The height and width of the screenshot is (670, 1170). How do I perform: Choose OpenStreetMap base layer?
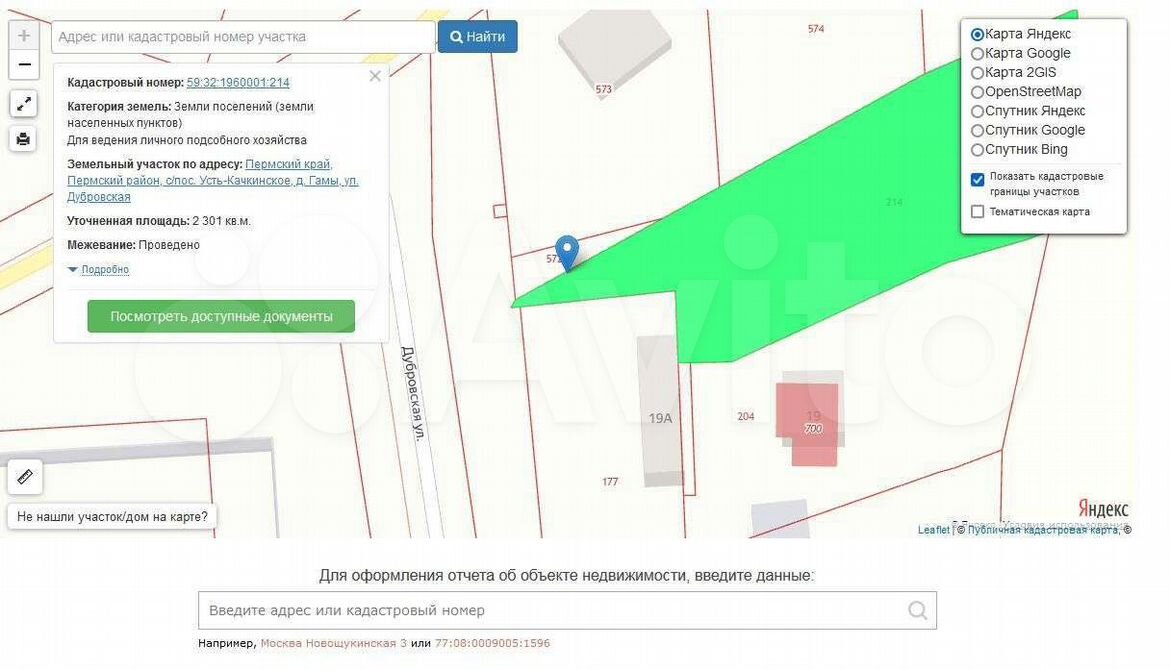[978, 92]
